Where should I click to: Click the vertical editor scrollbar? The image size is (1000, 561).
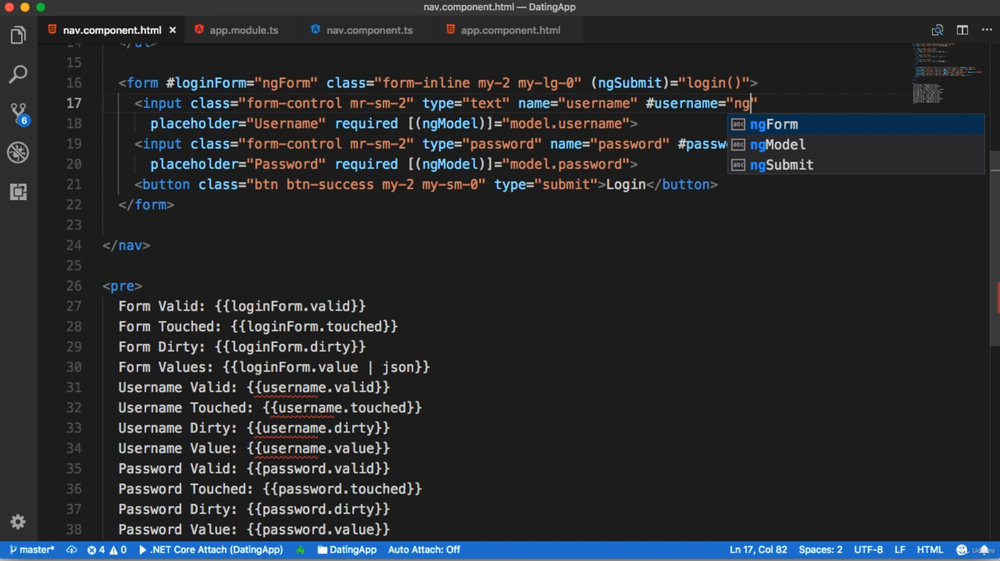pos(995,249)
